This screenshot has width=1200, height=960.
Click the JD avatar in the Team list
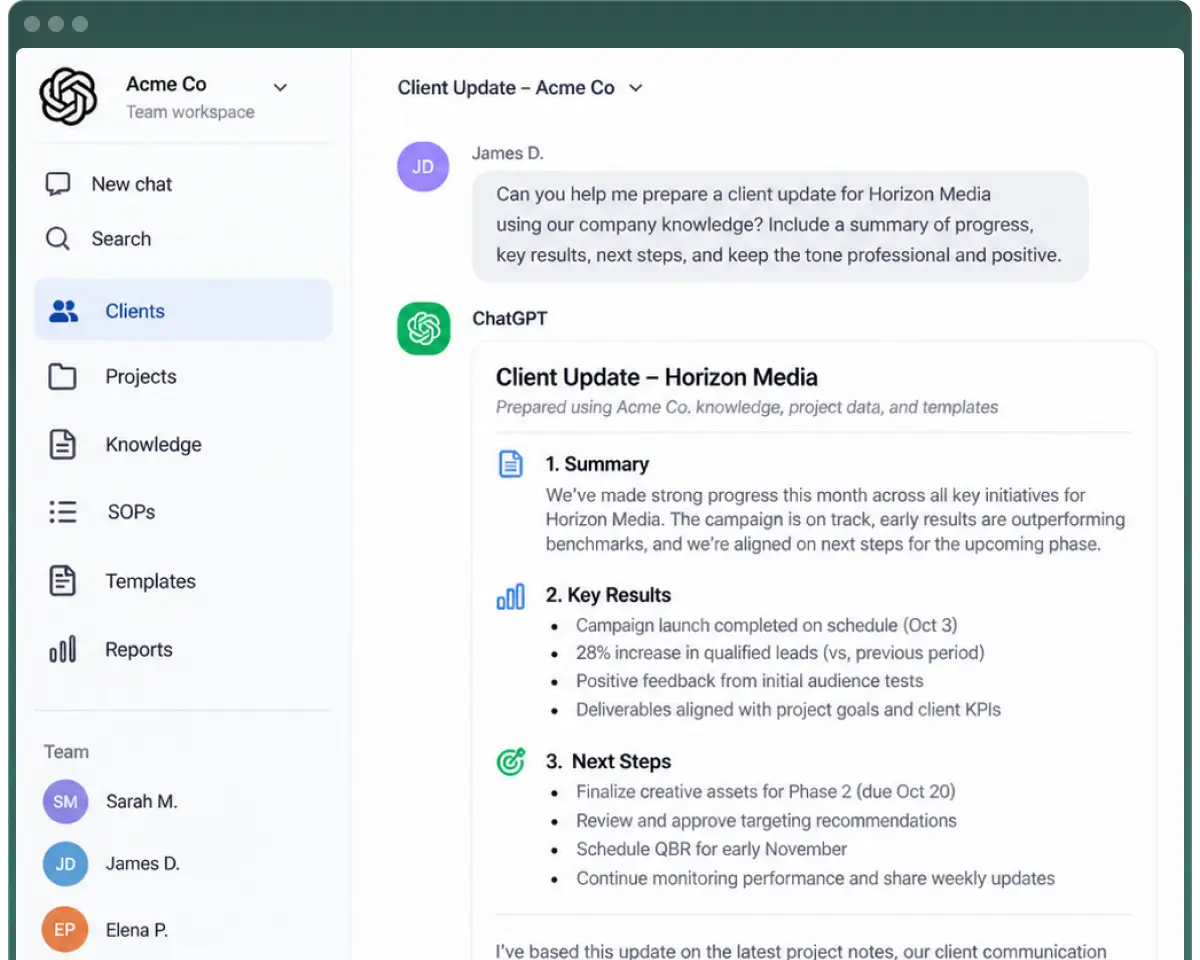pos(65,864)
